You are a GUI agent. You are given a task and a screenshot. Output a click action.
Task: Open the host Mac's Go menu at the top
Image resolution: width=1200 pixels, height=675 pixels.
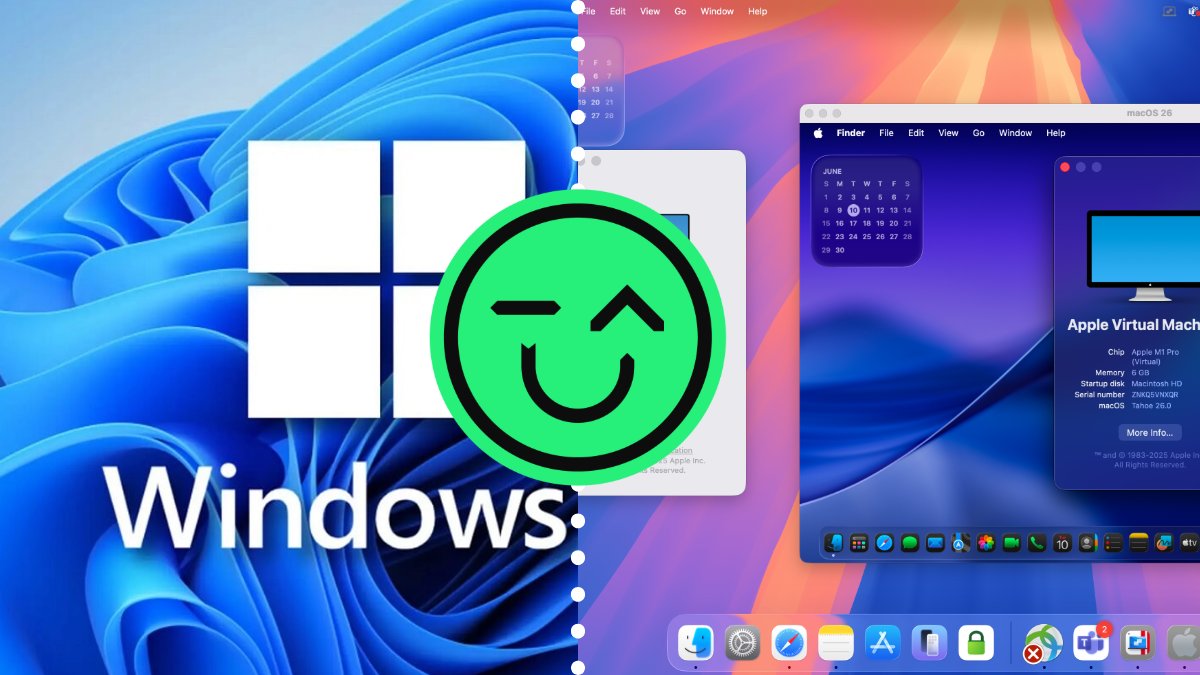[x=680, y=11]
